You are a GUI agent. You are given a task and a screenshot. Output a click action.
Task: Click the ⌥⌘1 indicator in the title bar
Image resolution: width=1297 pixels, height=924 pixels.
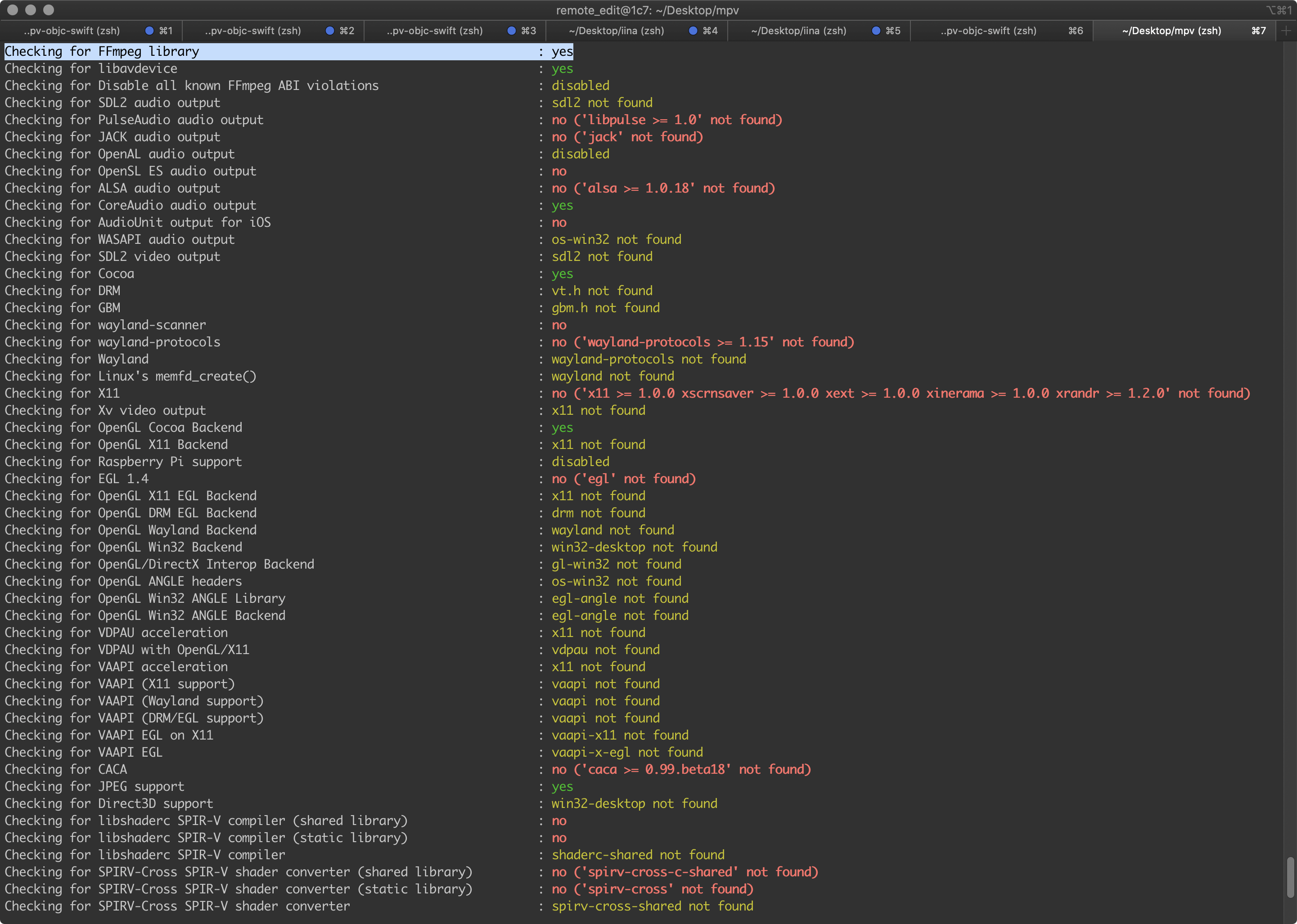coord(1279,10)
